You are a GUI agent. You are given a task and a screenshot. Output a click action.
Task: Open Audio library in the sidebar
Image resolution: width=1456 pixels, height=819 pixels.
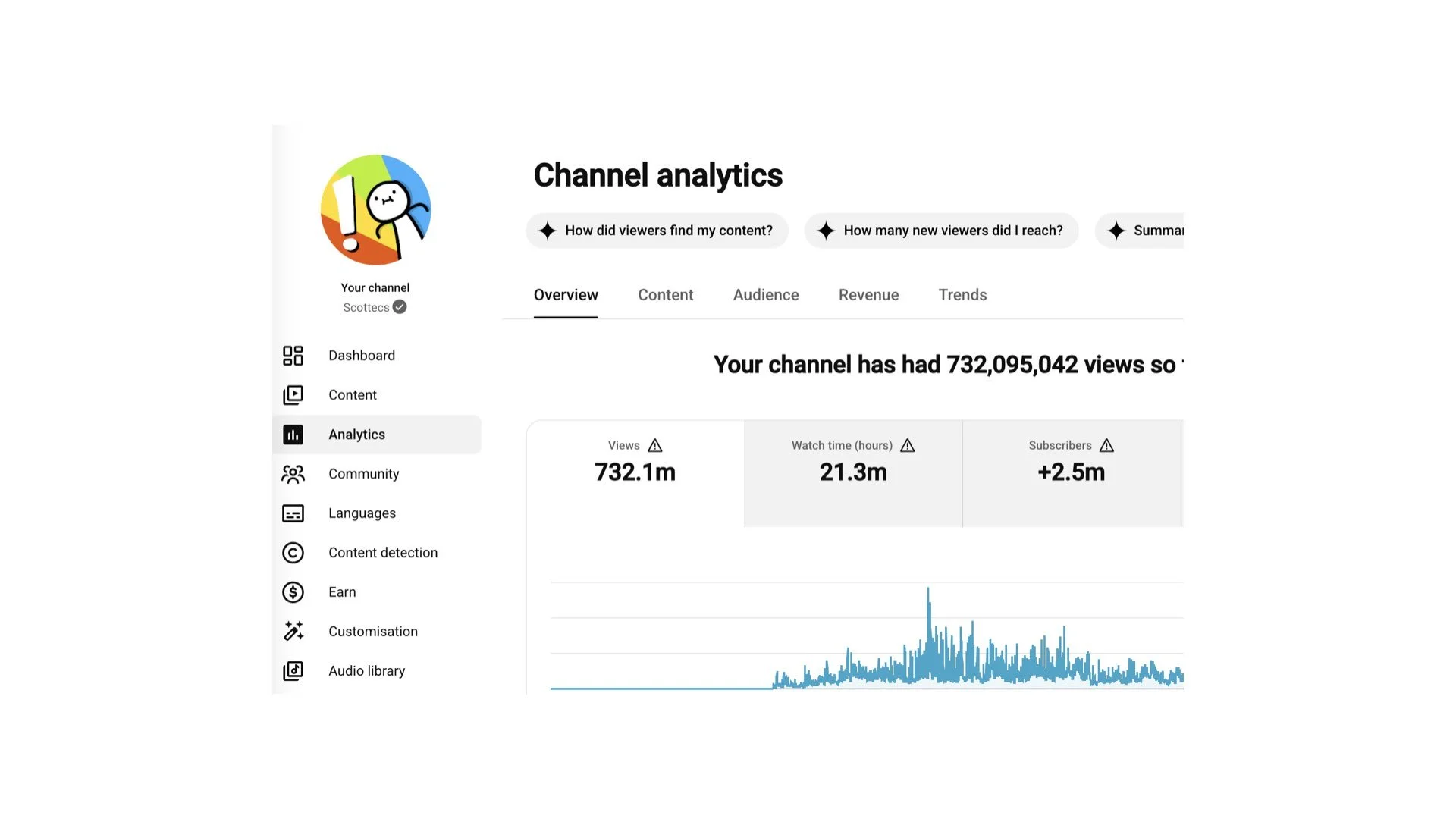tap(377, 671)
